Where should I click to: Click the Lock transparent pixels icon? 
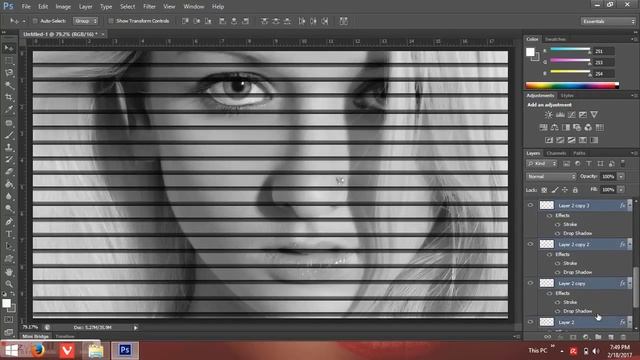point(544,190)
